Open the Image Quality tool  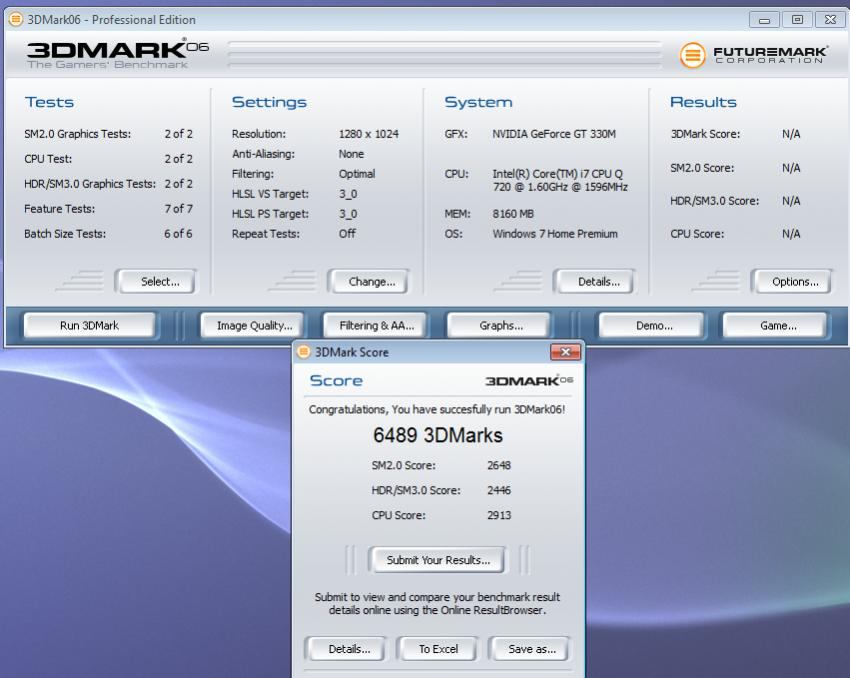point(252,325)
